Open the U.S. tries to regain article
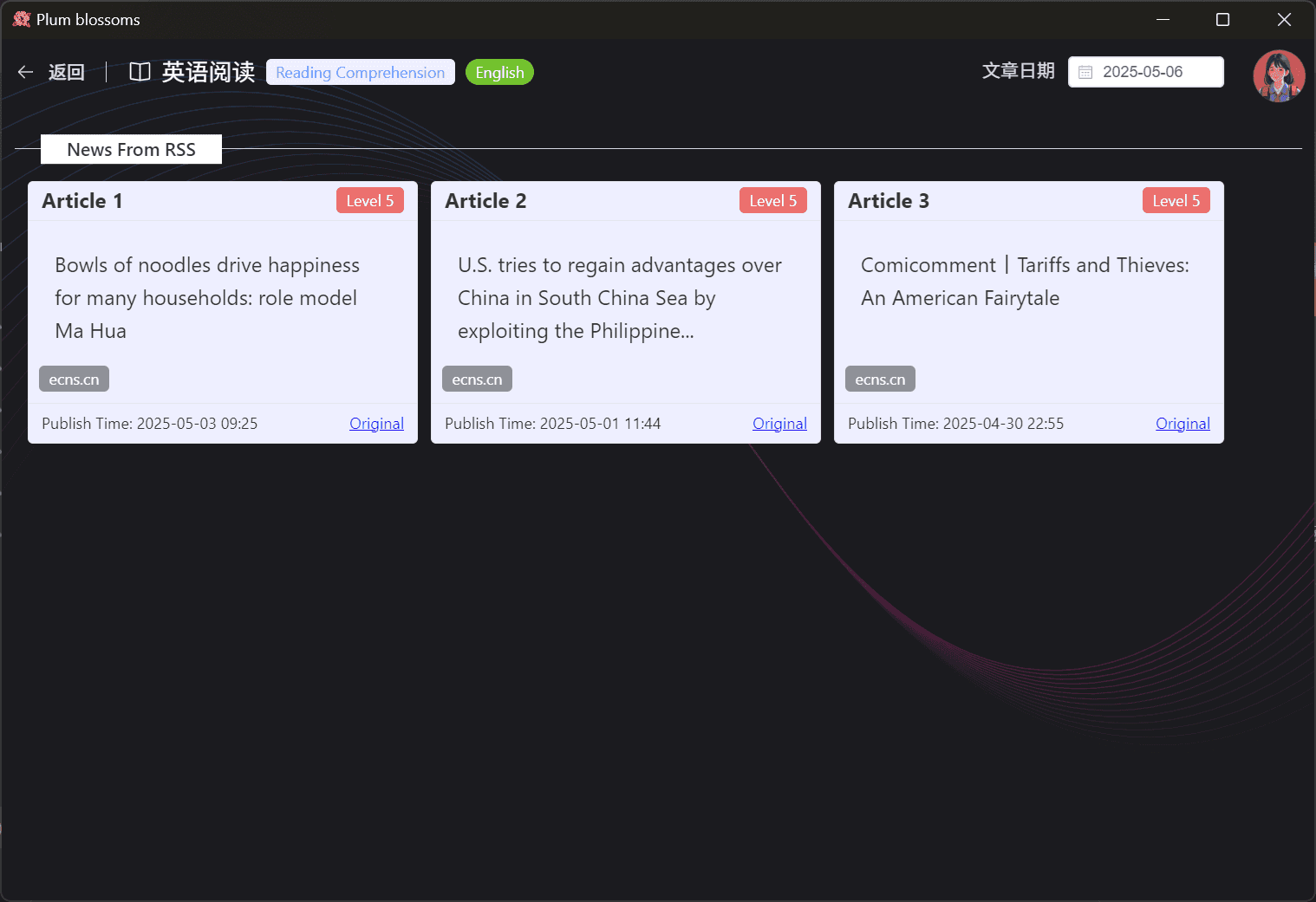Viewport: 1316px width, 902px height. [620, 298]
